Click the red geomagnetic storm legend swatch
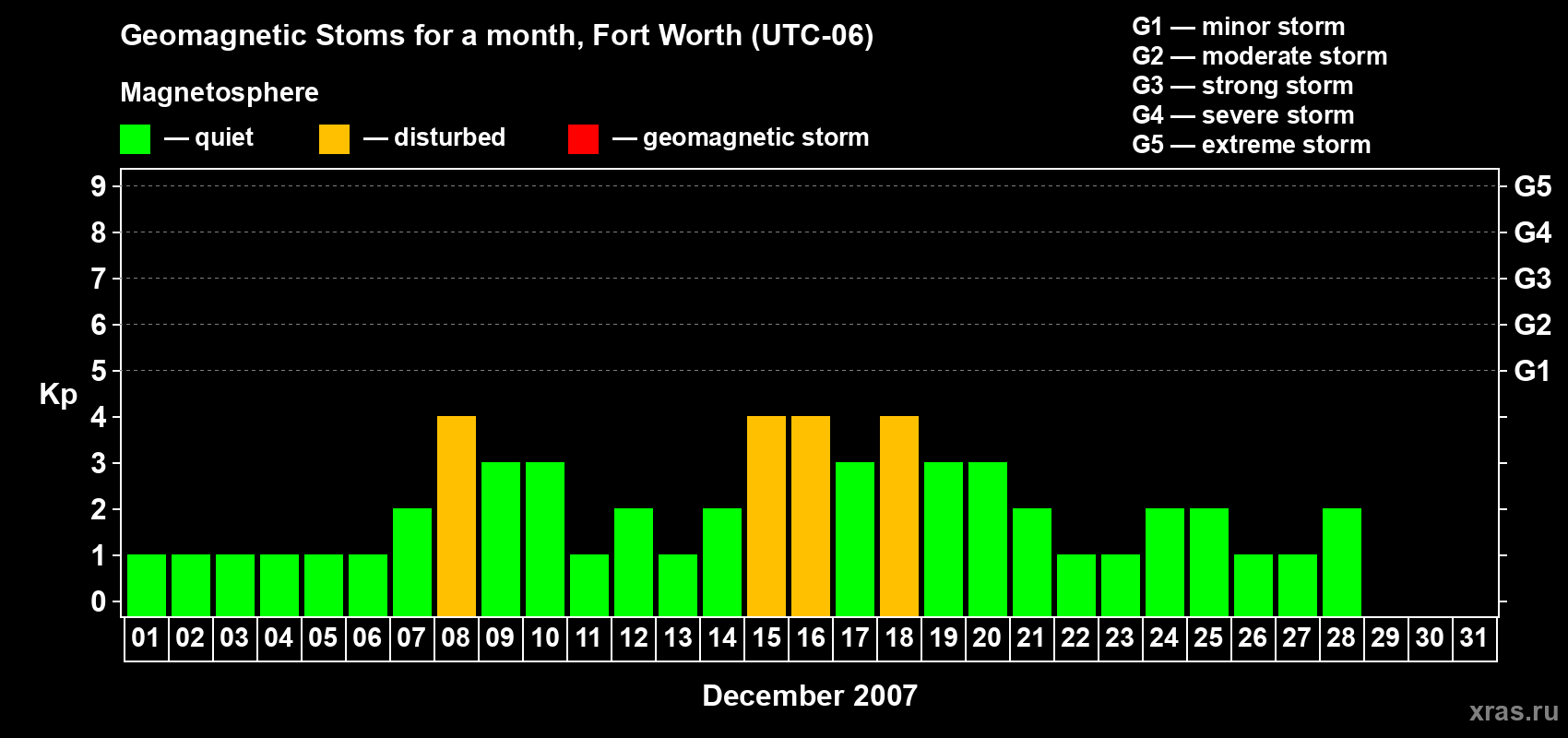Screen dimensions: 1568x738 [583, 139]
